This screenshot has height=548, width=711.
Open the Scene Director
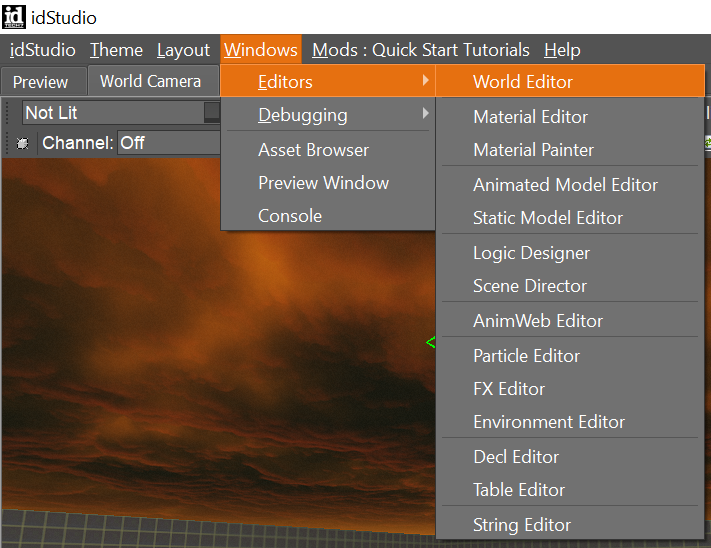coord(570,286)
